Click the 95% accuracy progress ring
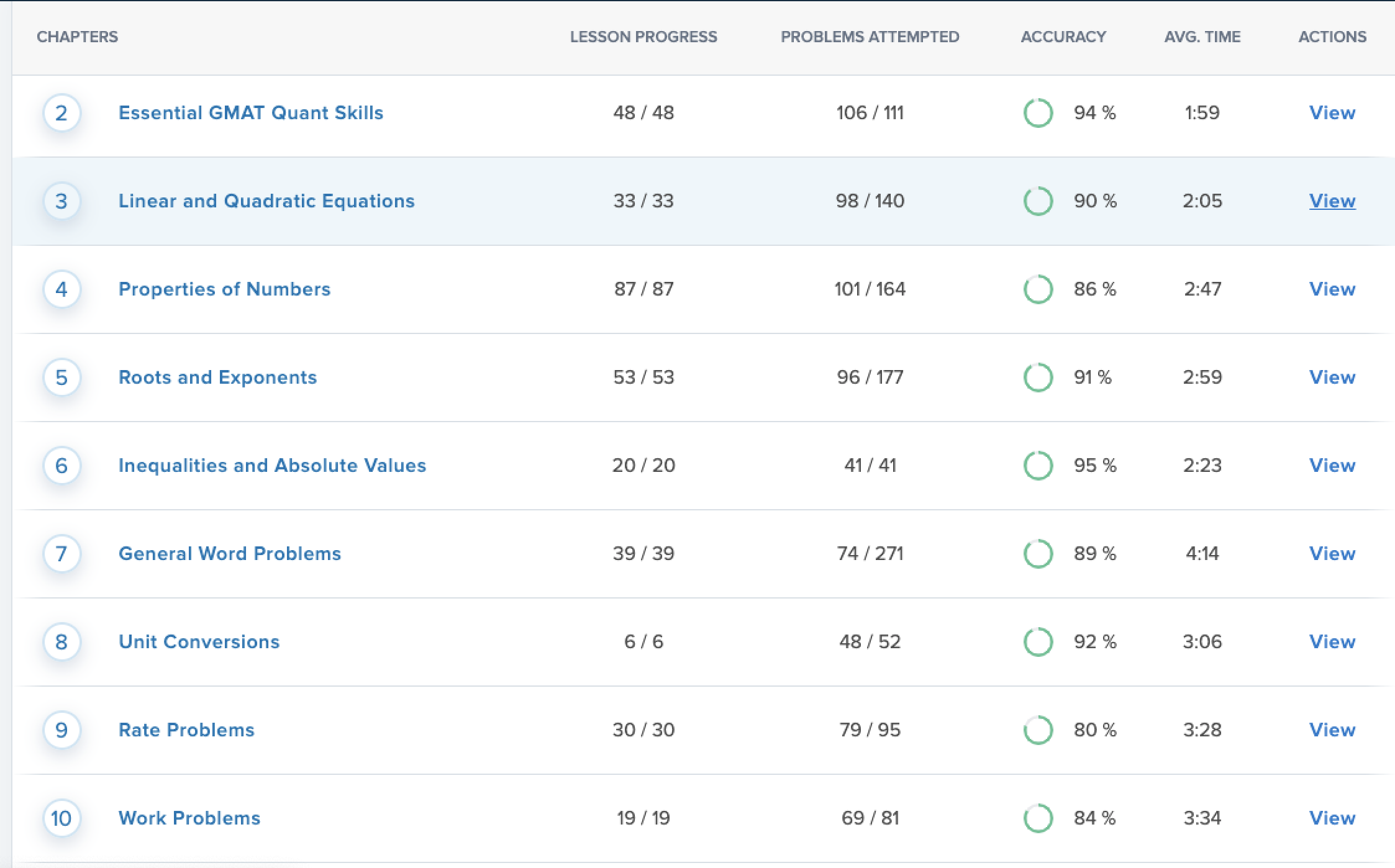 click(x=1038, y=466)
